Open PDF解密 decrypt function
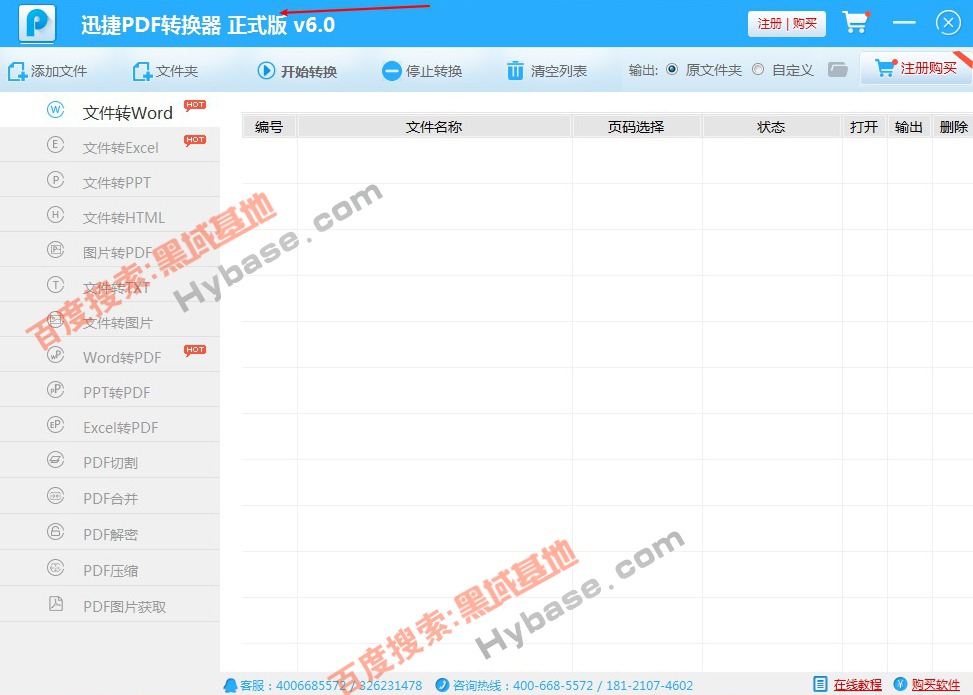 tap(110, 532)
